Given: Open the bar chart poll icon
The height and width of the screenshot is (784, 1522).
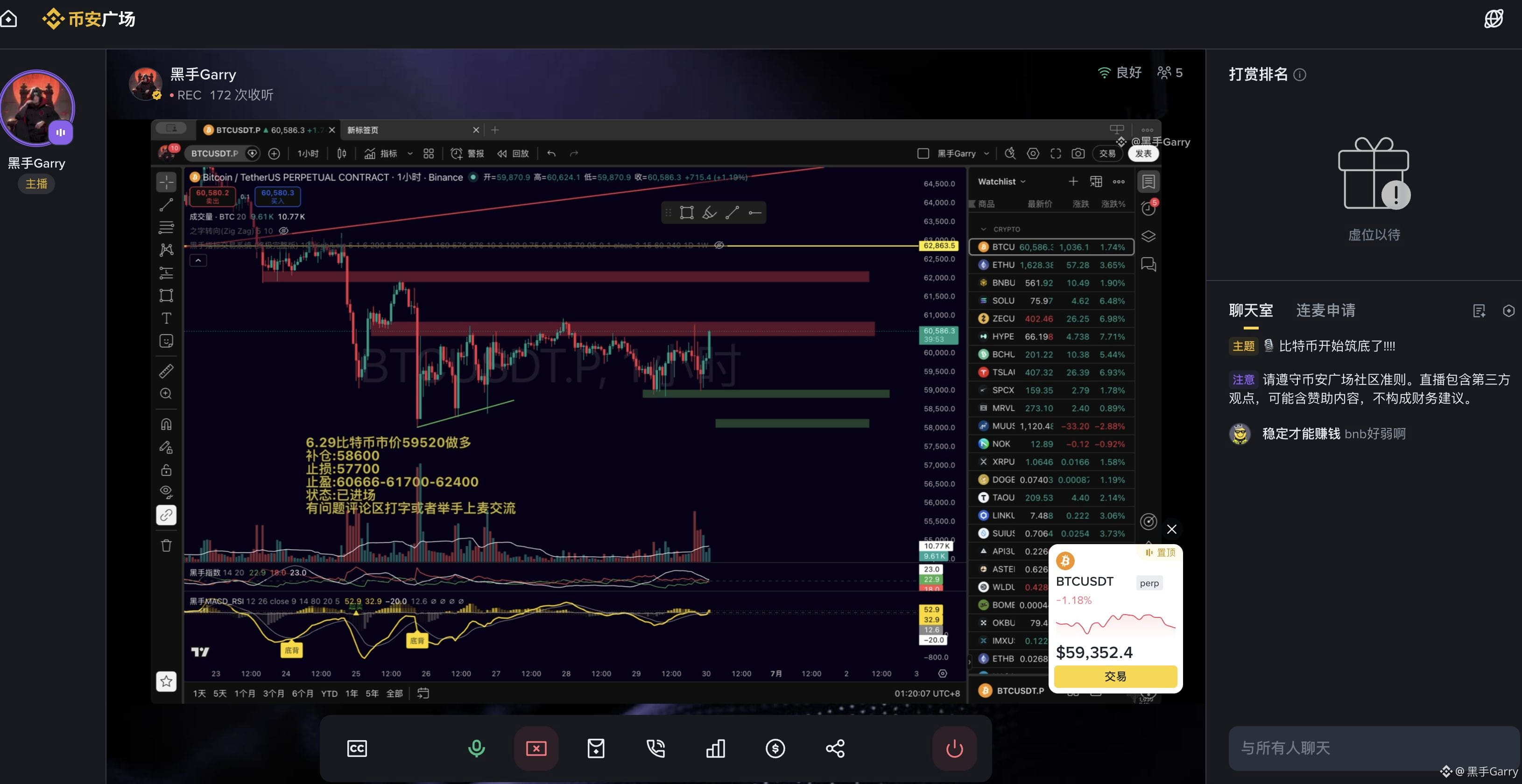Looking at the screenshot, I should [716, 749].
